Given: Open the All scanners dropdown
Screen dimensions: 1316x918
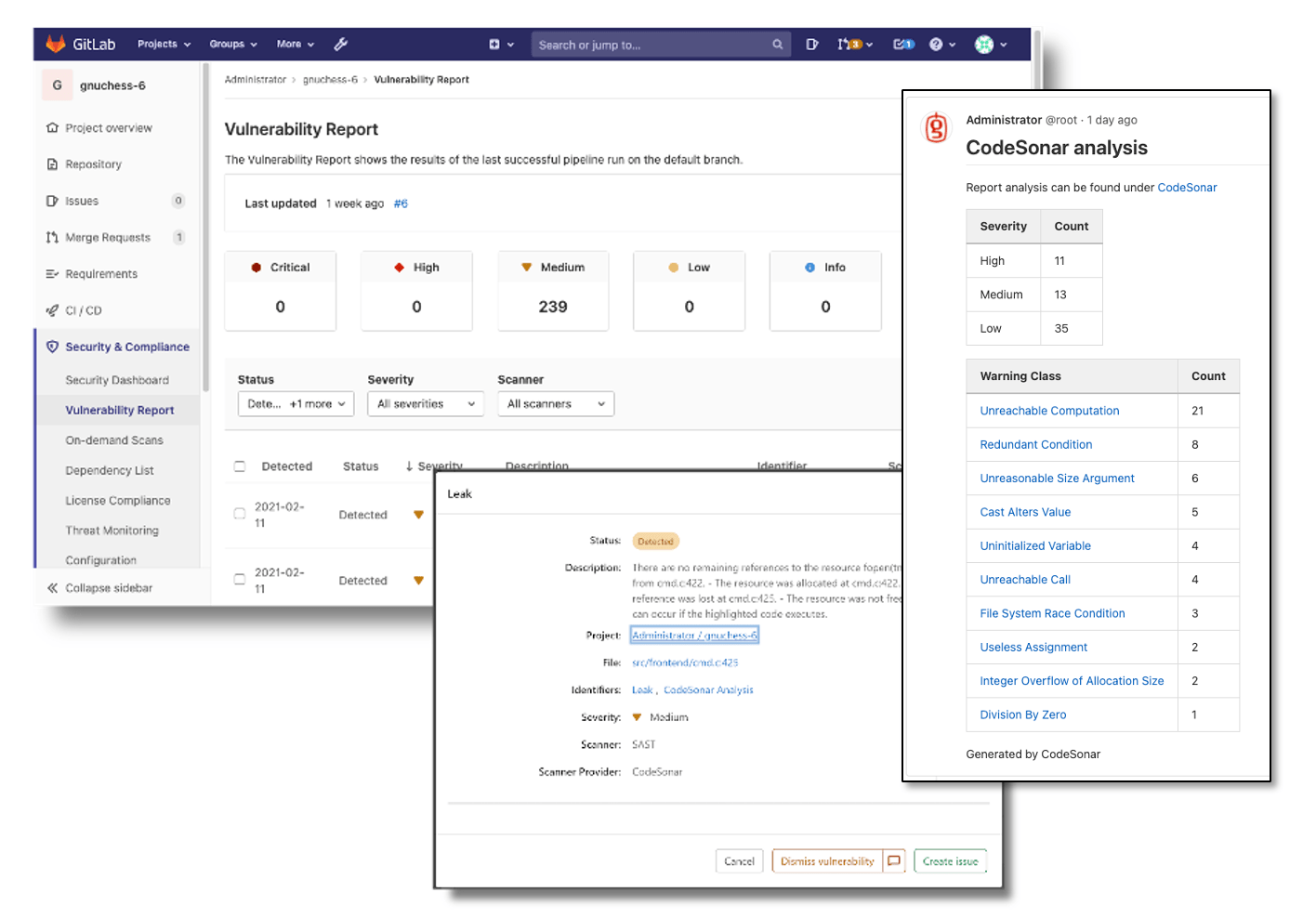Looking at the screenshot, I should (x=556, y=403).
